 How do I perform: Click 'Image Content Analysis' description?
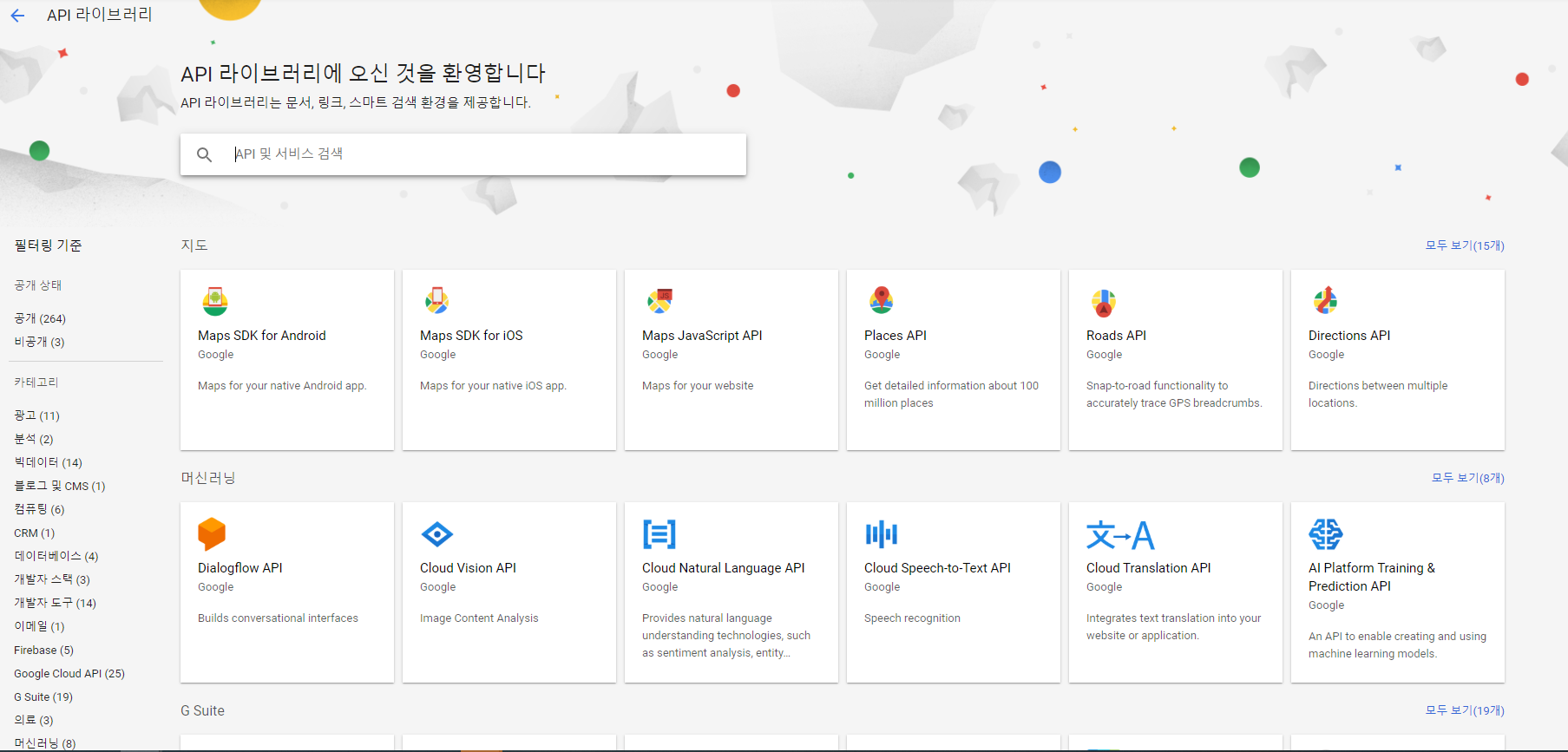tap(479, 618)
